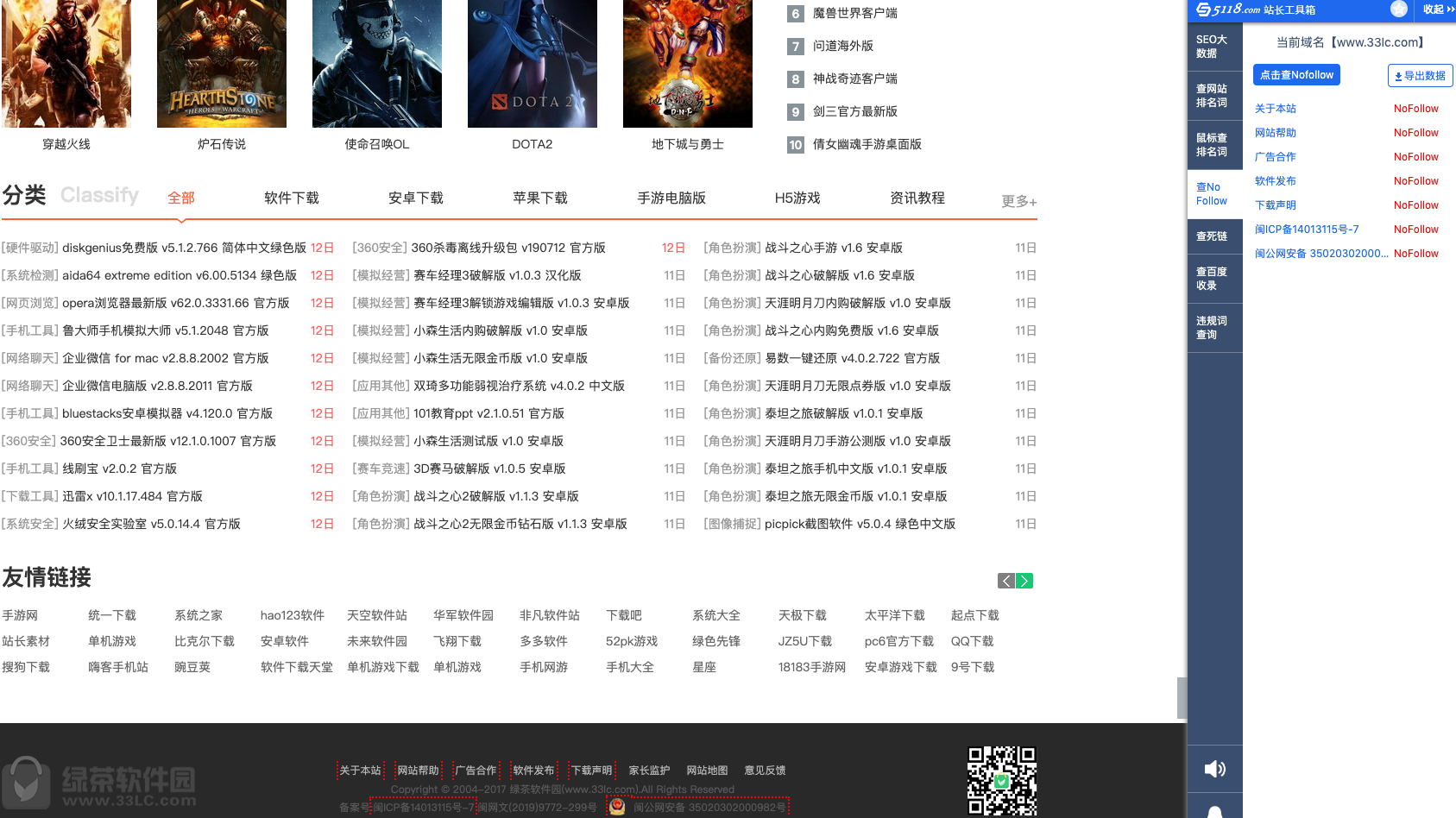Open picpick截图软件 v5.0.4 link

click(860, 524)
